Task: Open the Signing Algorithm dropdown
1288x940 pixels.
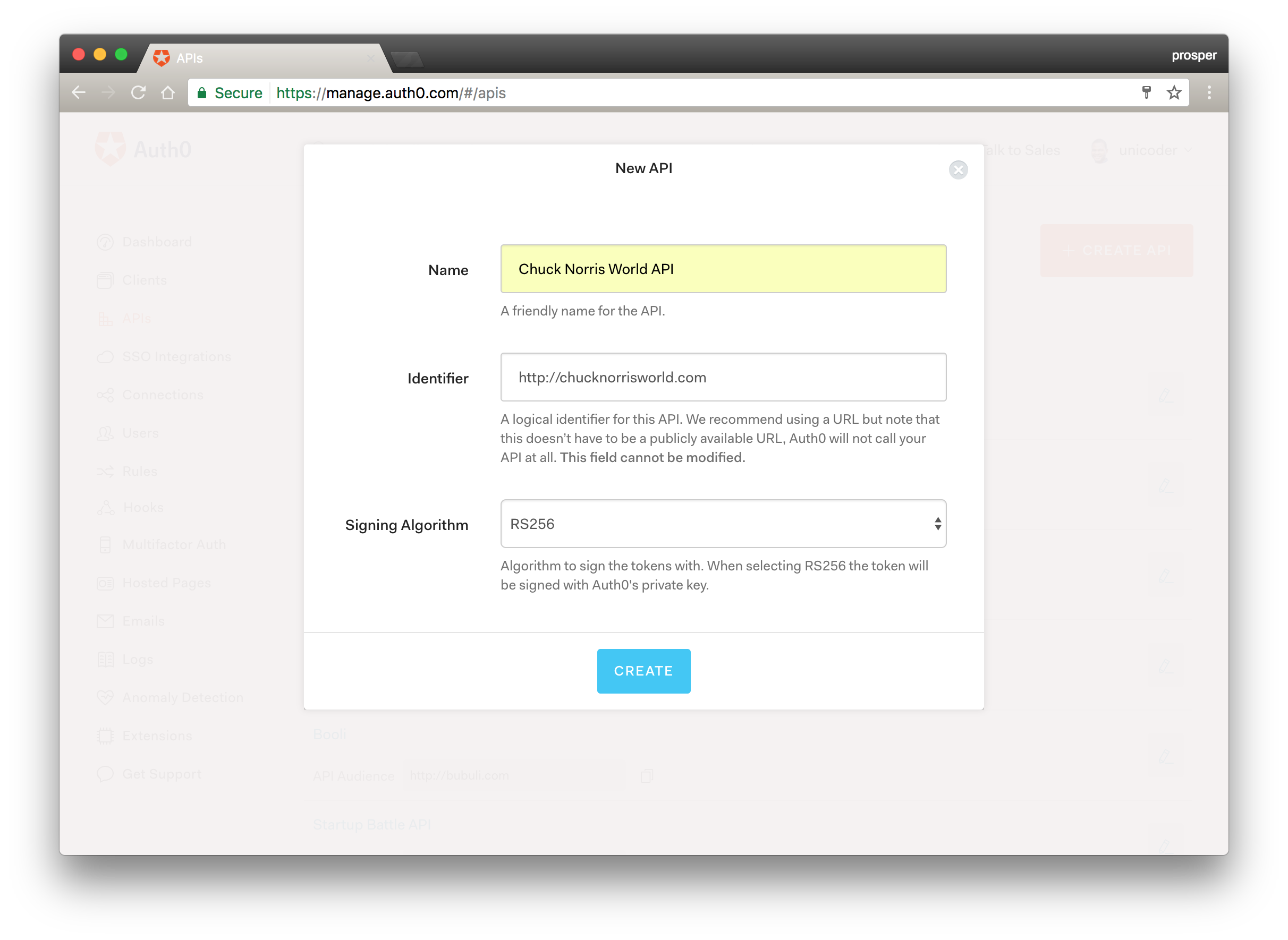Action: coord(723,524)
